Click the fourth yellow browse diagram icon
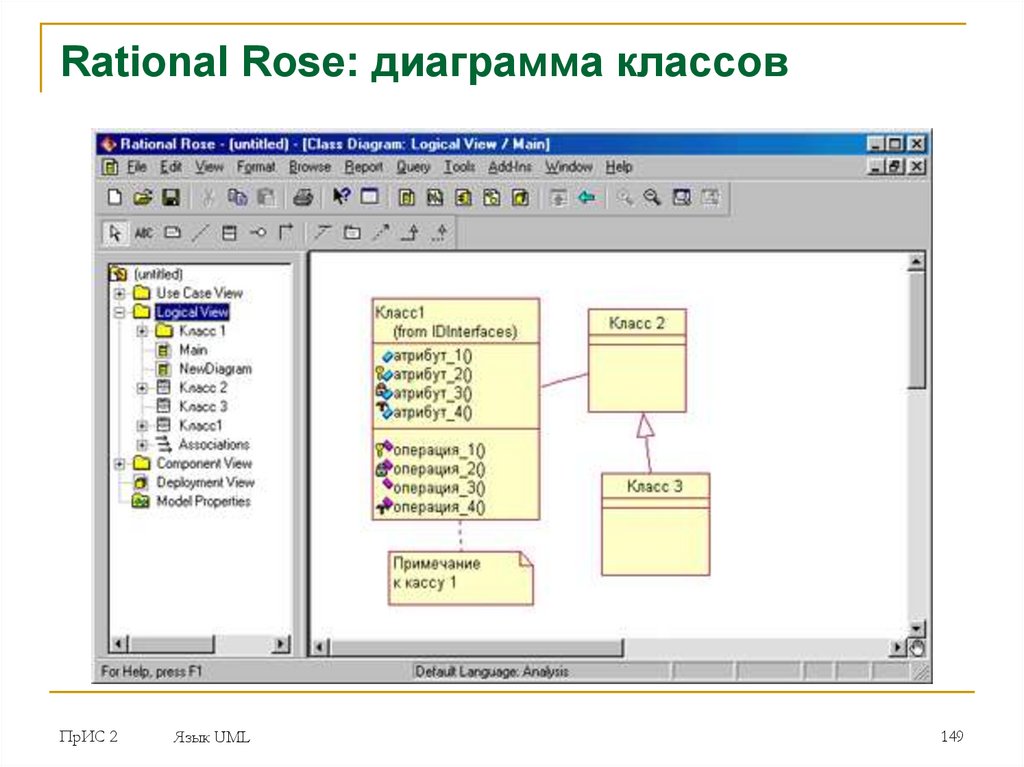Image resolution: width=1024 pixels, height=767 pixels. 492,197
